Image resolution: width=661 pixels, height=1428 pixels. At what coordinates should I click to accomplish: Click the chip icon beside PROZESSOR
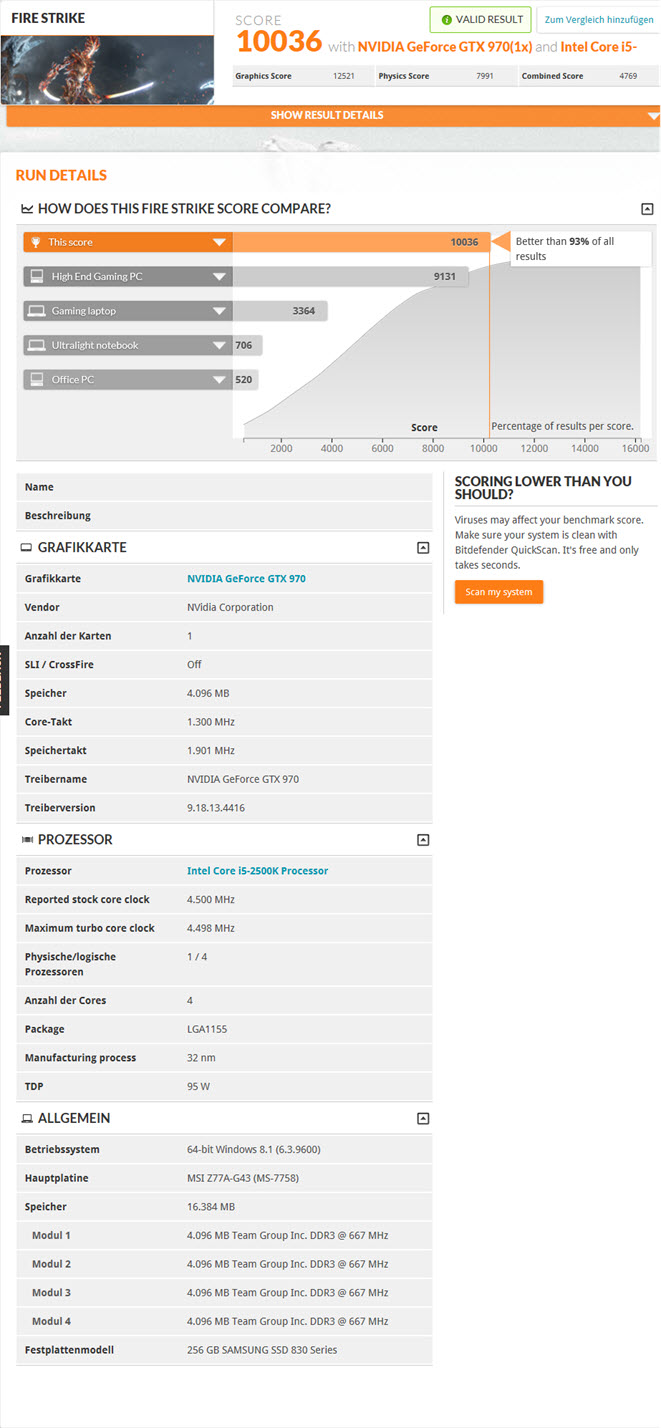[x=27, y=840]
